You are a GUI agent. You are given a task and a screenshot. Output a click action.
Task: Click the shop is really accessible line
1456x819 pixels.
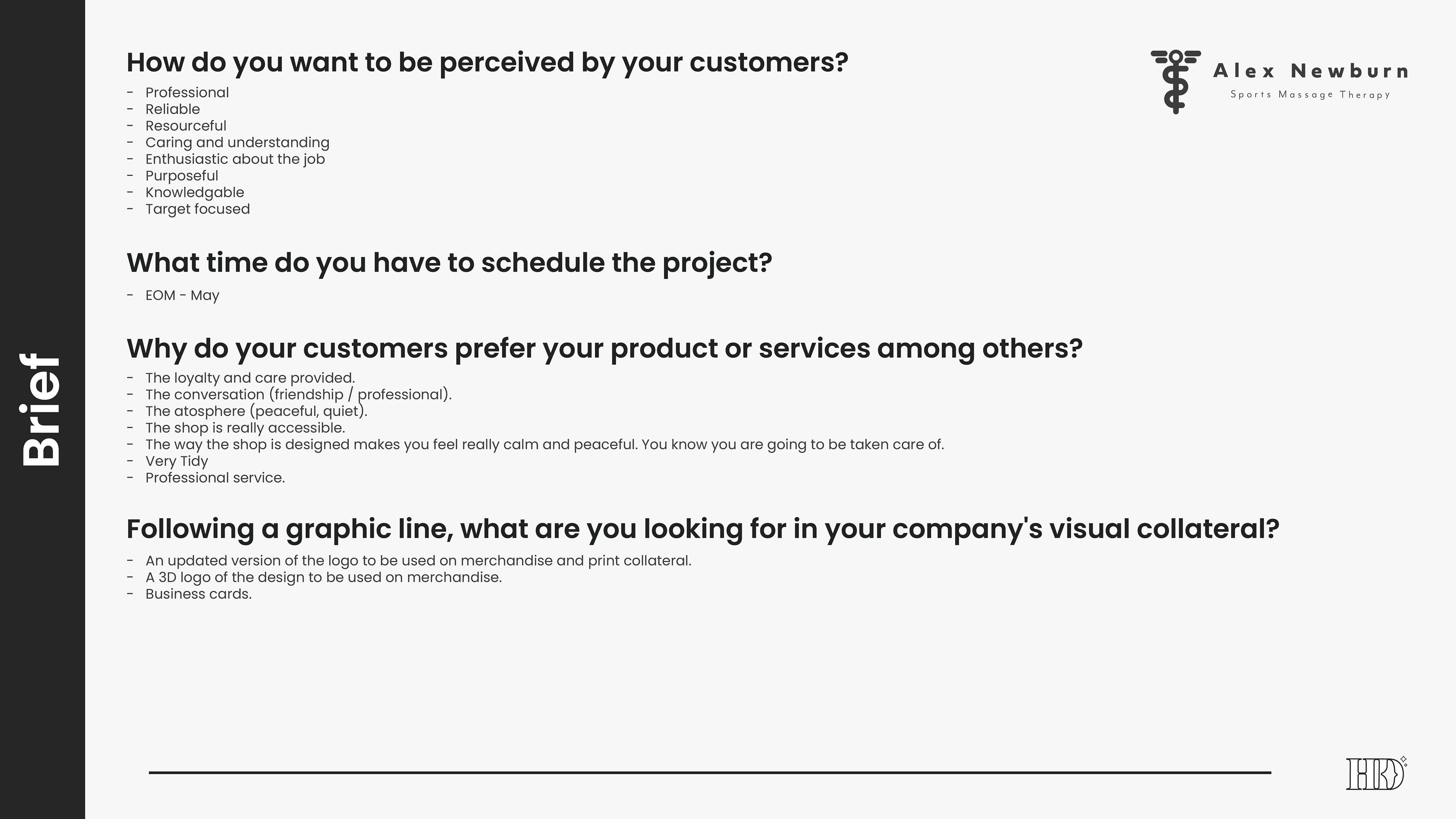click(245, 428)
